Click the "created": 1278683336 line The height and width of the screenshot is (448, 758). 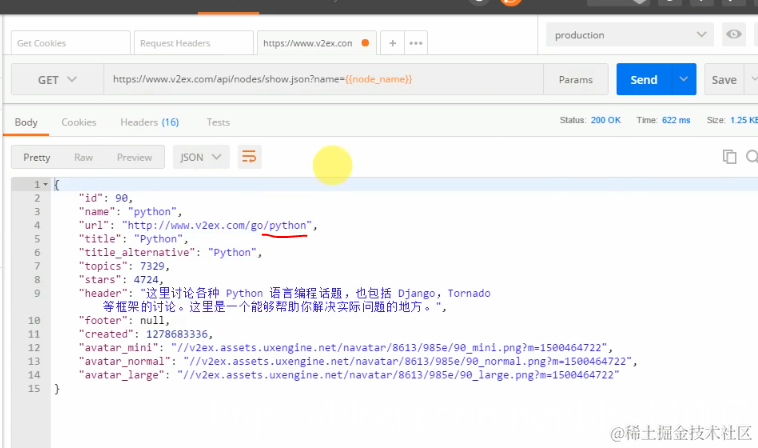pos(146,334)
